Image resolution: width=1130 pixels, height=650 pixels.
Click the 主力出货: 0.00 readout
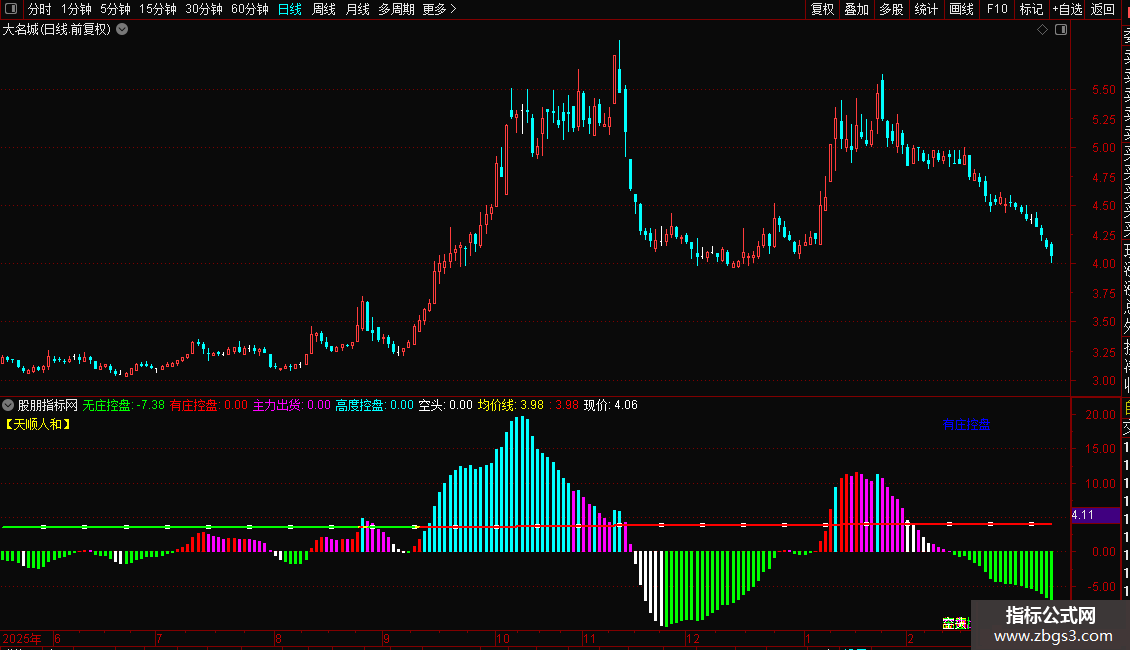(x=292, y=405)
